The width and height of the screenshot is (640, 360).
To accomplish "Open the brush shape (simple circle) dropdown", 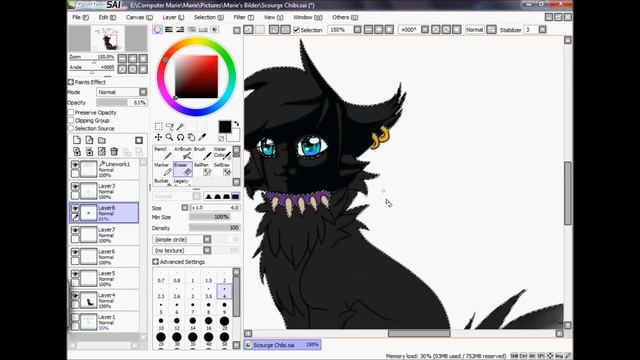I will (207, 239).
